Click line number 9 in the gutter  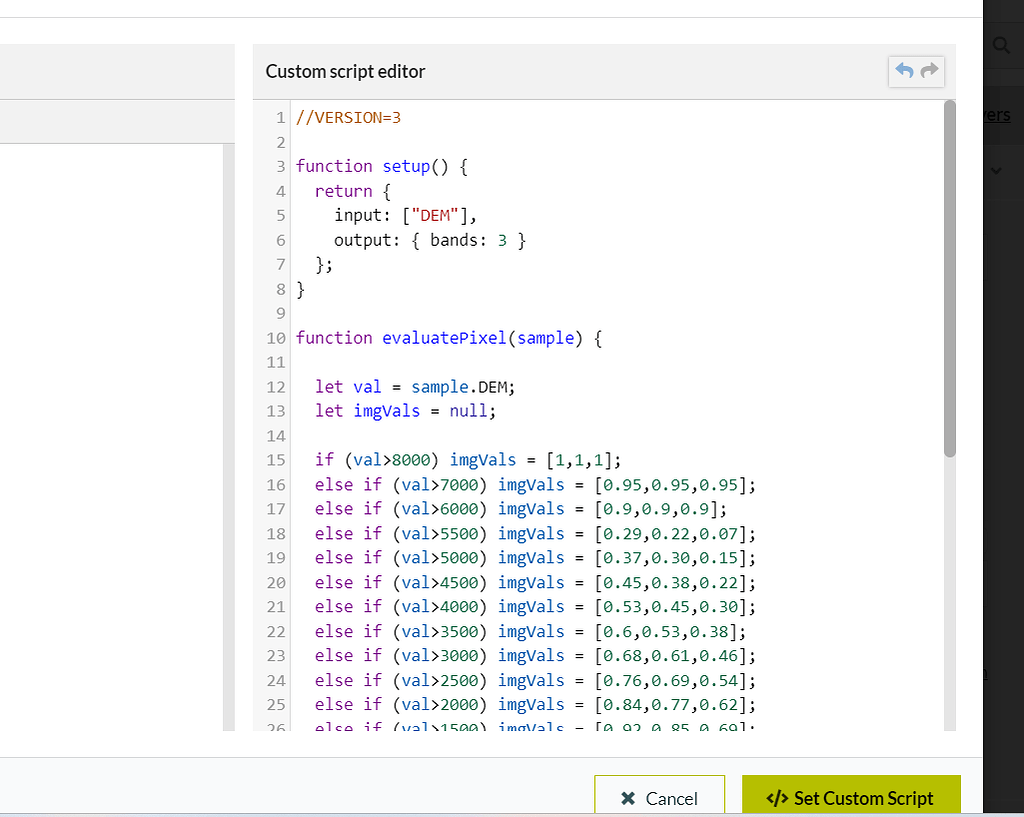point(280,313)
